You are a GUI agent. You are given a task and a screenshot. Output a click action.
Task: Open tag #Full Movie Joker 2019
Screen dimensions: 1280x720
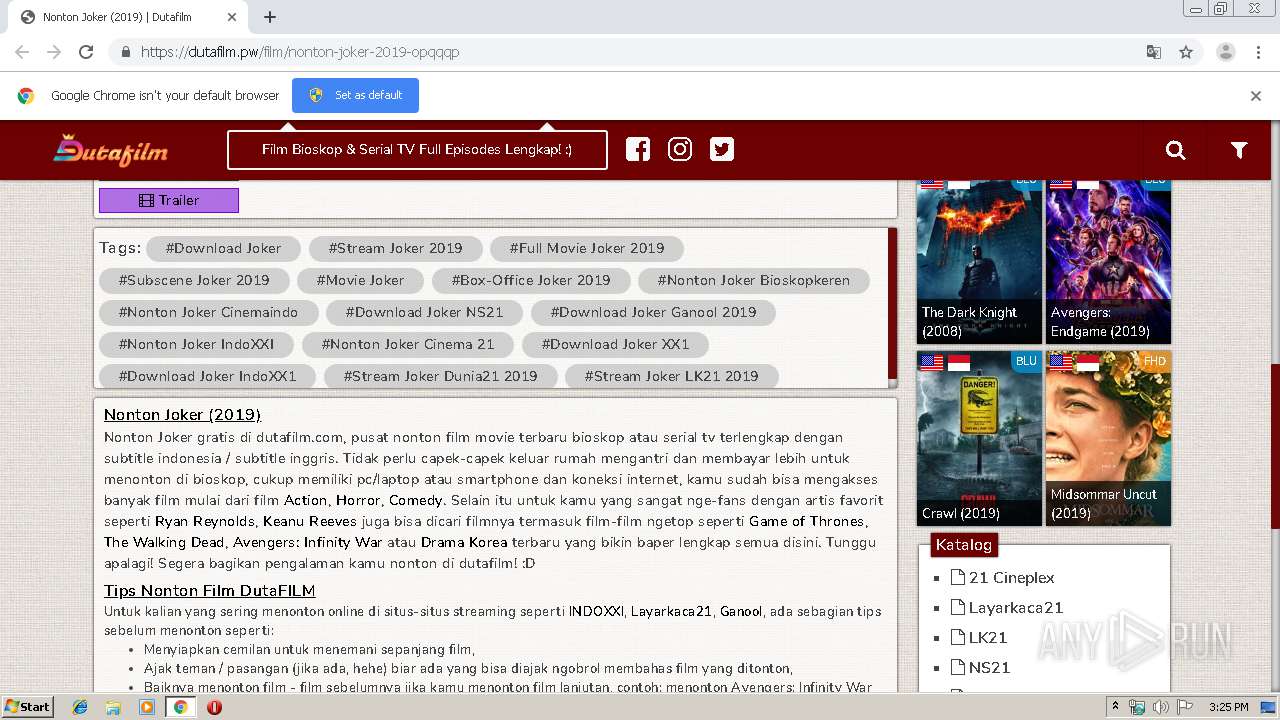click(x=587, y=248)
